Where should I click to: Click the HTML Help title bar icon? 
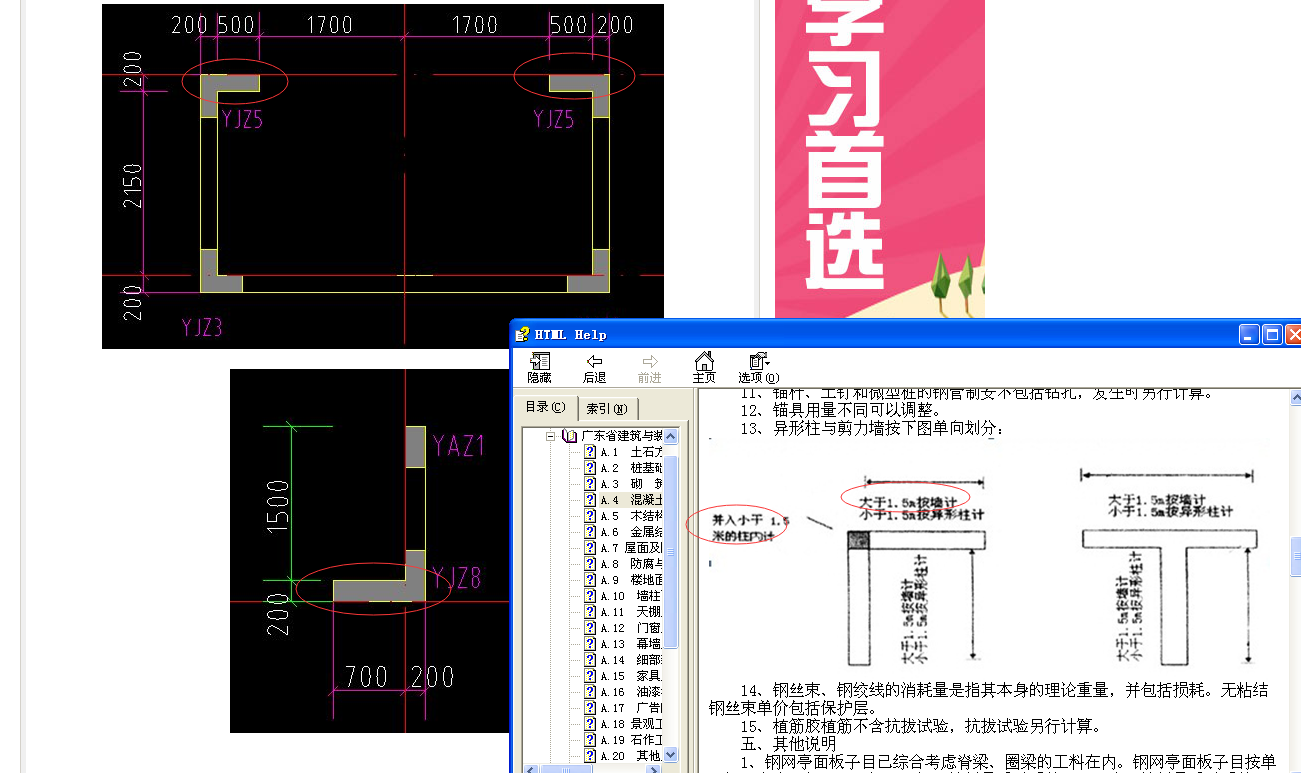click(x=524, y=334)
